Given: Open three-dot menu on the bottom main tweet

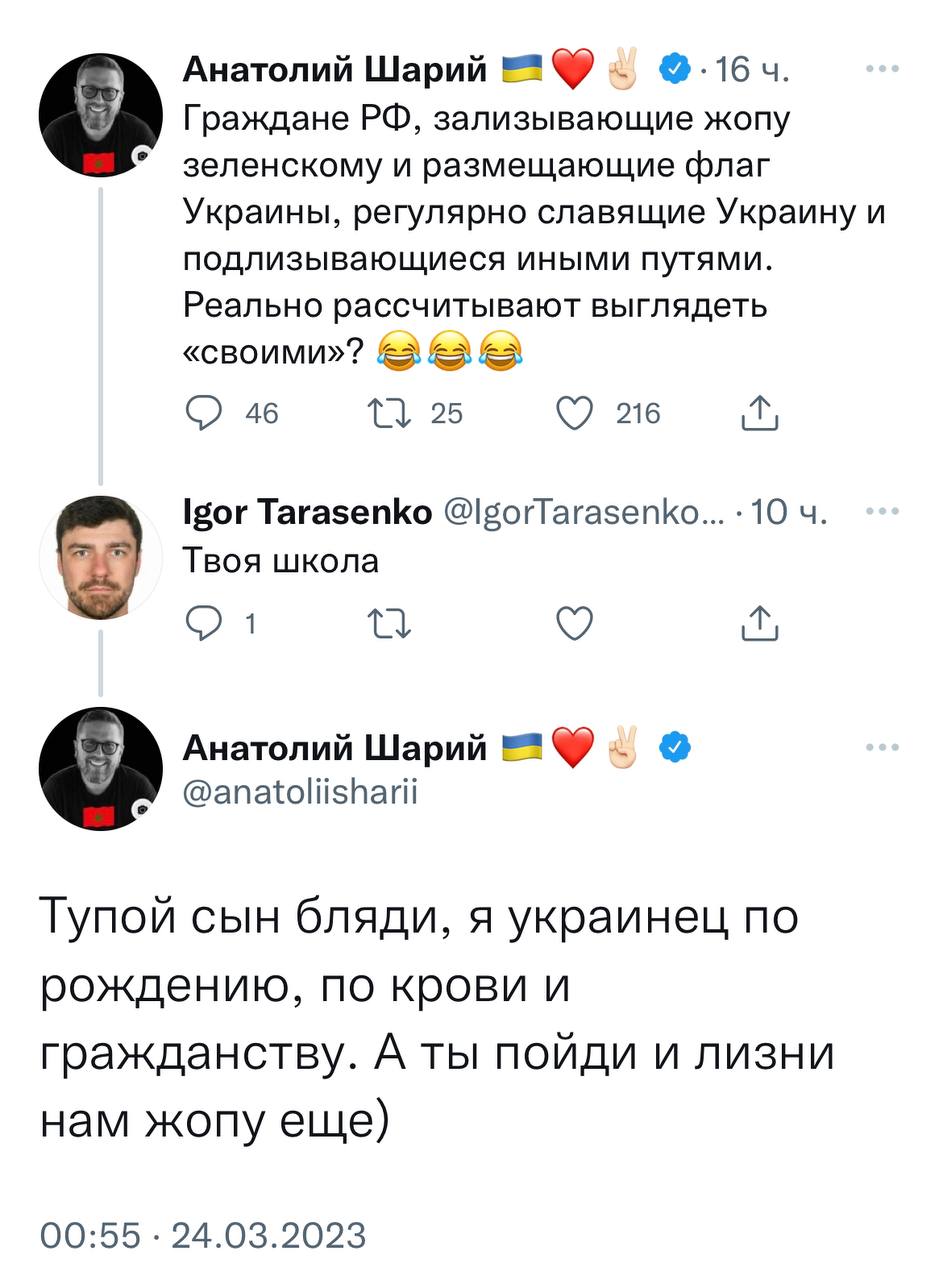Looking at the screenshot, I should (x=881, y=747).
